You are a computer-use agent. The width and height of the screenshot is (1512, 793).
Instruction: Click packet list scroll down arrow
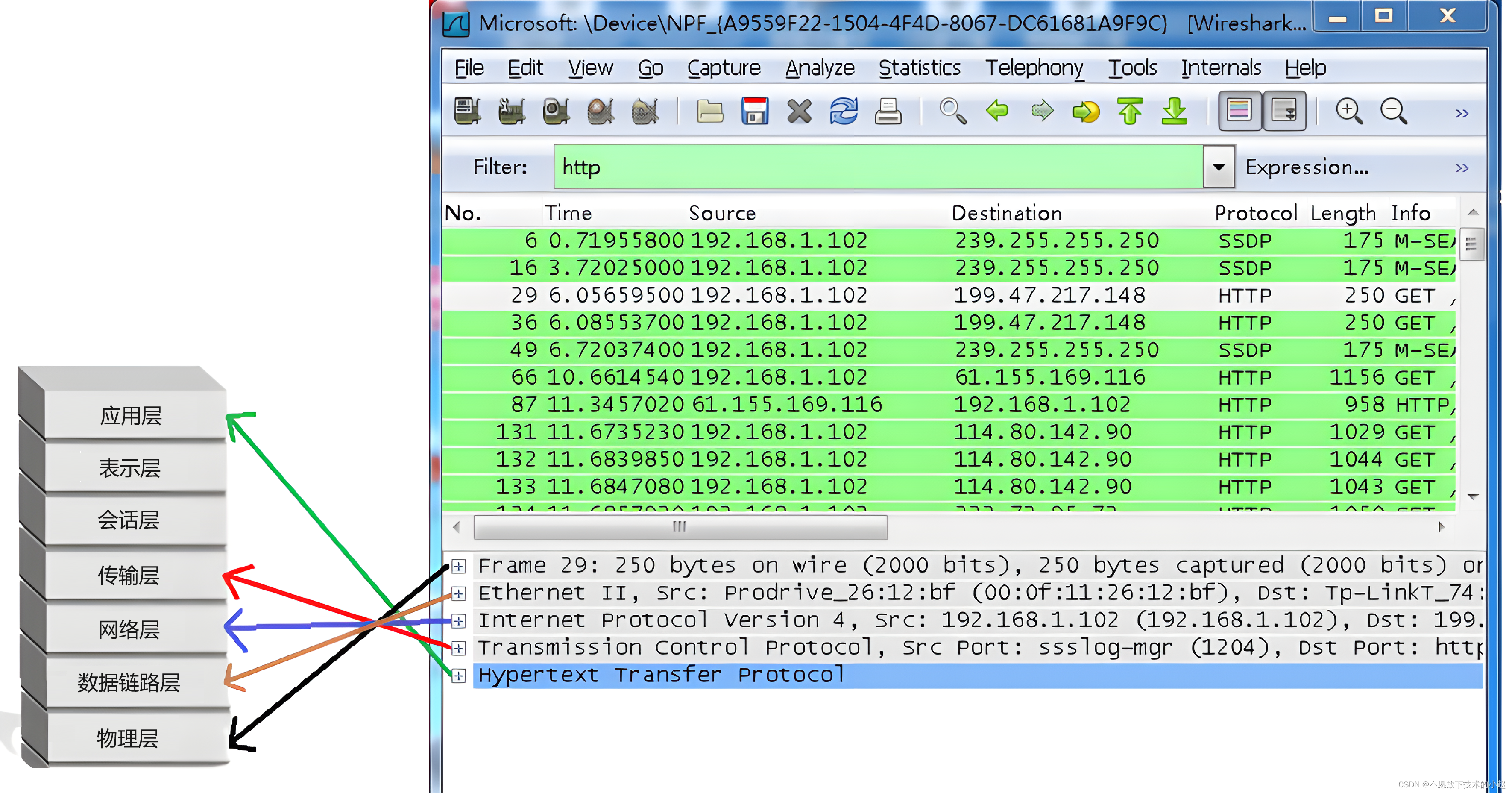click(x=1473, y=496)
